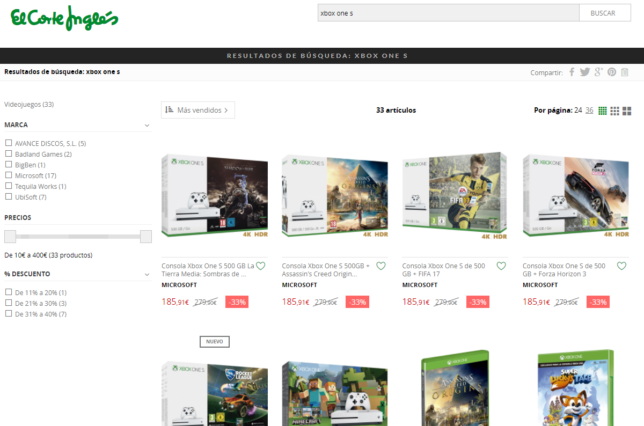Image resolution: width=644 pixels, height=426 pixels.
Task: Open the Más vendidos sort dropdown
Action: (x=198, y=110)
